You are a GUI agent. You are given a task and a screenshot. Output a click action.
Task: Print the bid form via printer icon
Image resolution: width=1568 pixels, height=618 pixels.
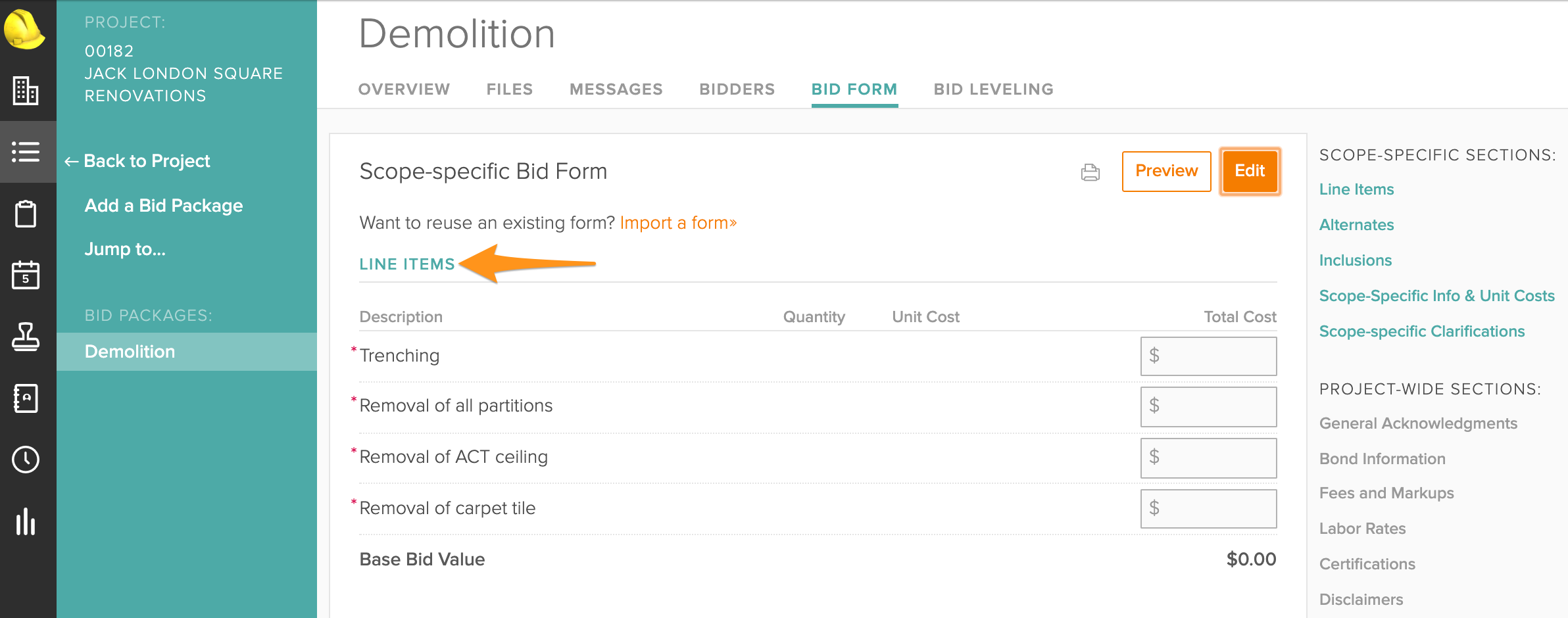click(1090, 172)
